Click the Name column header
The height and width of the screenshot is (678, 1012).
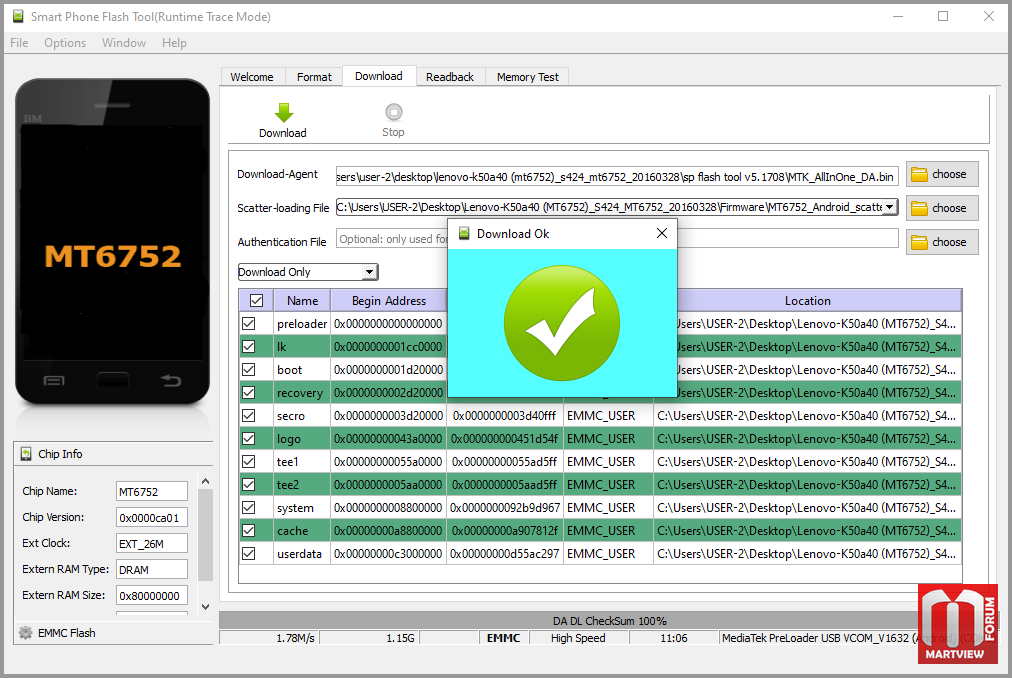tap(302, 301)
